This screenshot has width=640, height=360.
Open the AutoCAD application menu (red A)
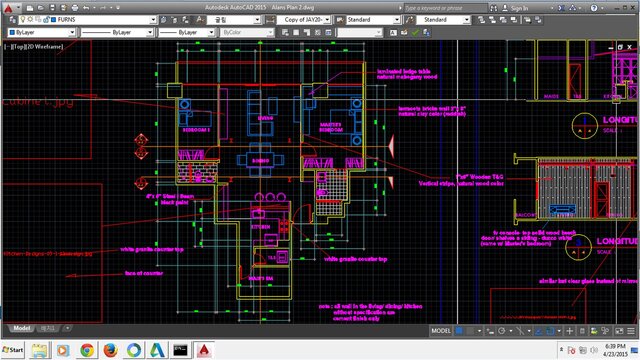point(8,8)
